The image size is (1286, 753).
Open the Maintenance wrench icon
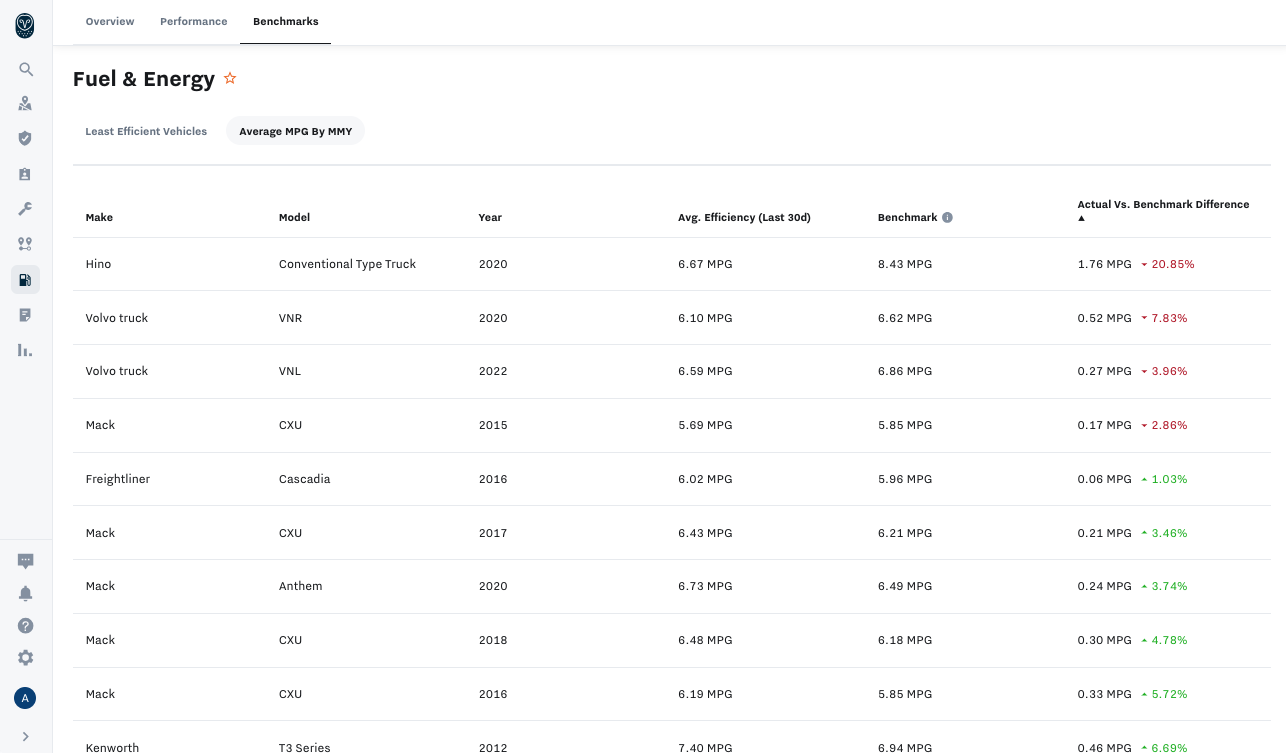pyautogui.click(x=26, y=209)
